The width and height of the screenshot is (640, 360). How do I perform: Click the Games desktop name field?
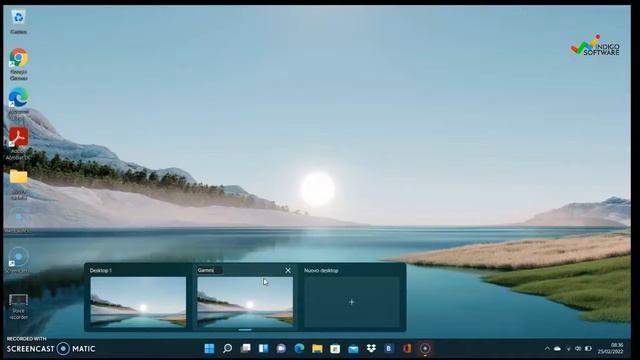(210, 270)
